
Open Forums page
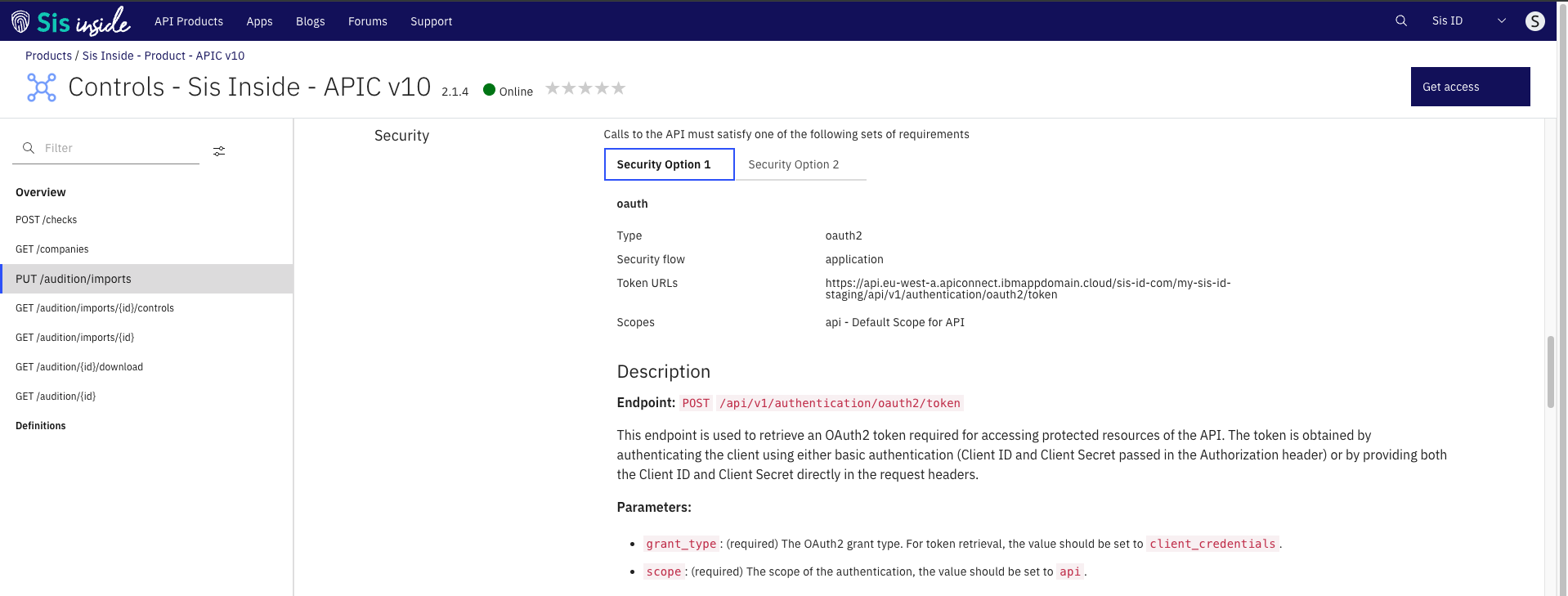368,21
